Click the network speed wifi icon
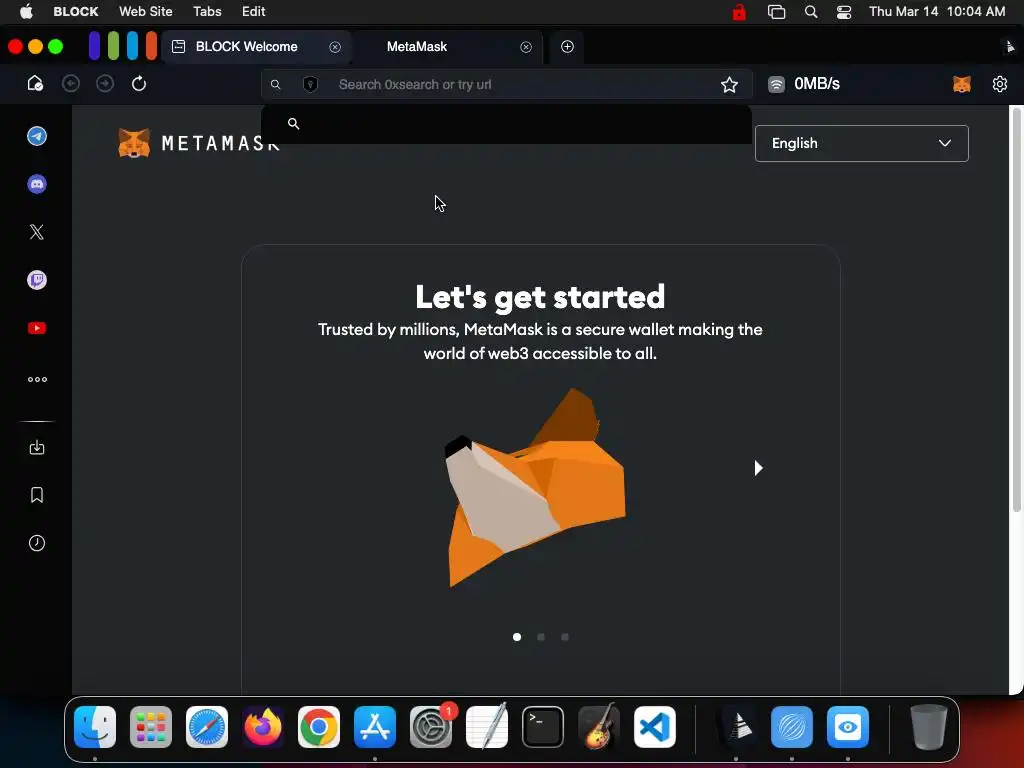This screenshot has height=768, width=1024. pyautogui.click(x=776, y=84)
